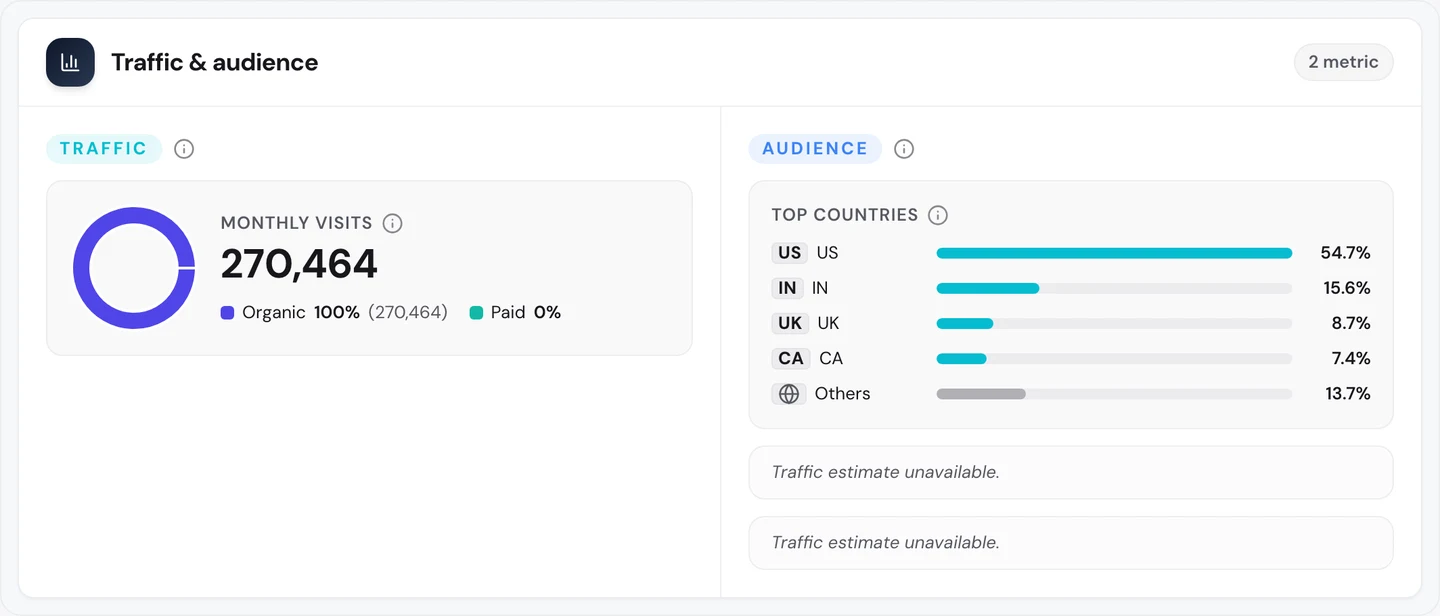Click the Organic 100% legend label
Viewport: 1440px width, 616px height.
click(x=301, y=313)
